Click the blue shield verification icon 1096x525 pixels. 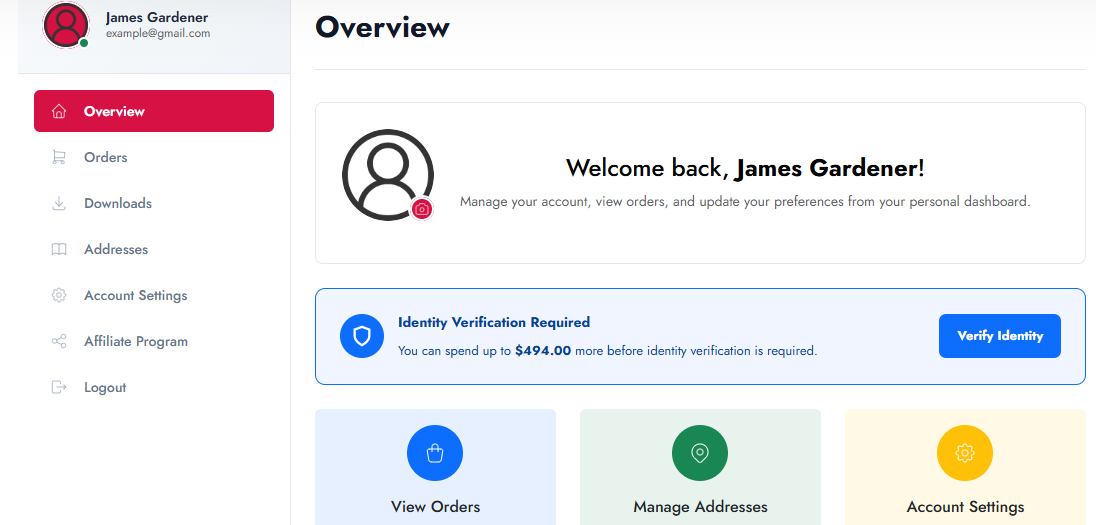pos(362,336)
